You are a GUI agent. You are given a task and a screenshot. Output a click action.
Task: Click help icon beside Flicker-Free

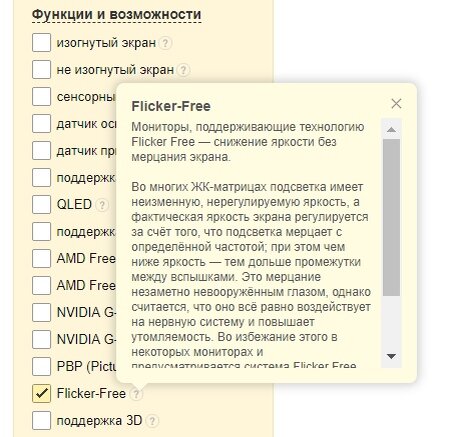pyautogui.click(x=136, y=394)
